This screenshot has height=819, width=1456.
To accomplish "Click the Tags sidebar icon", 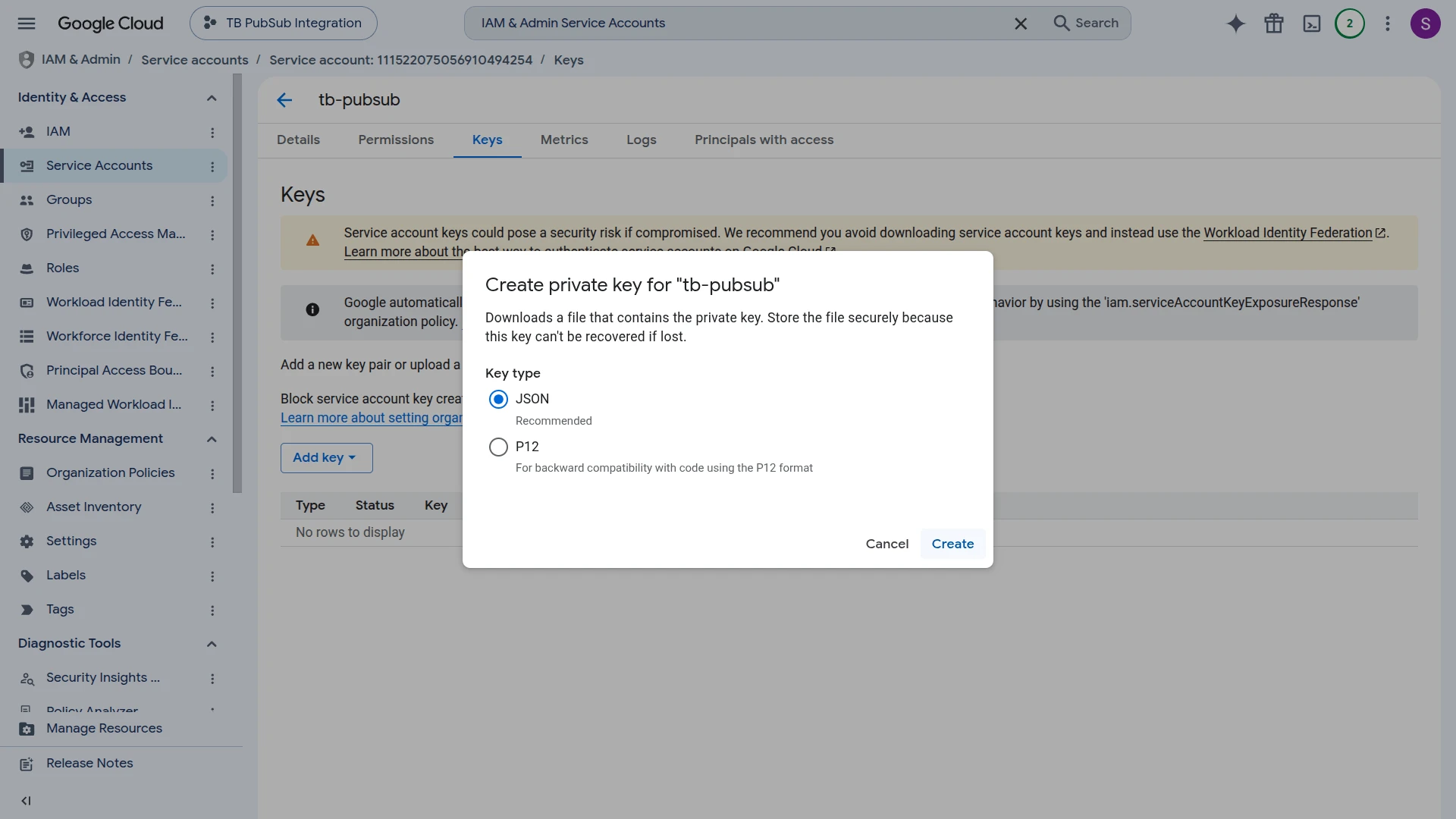I will click(x=27, y=610).
